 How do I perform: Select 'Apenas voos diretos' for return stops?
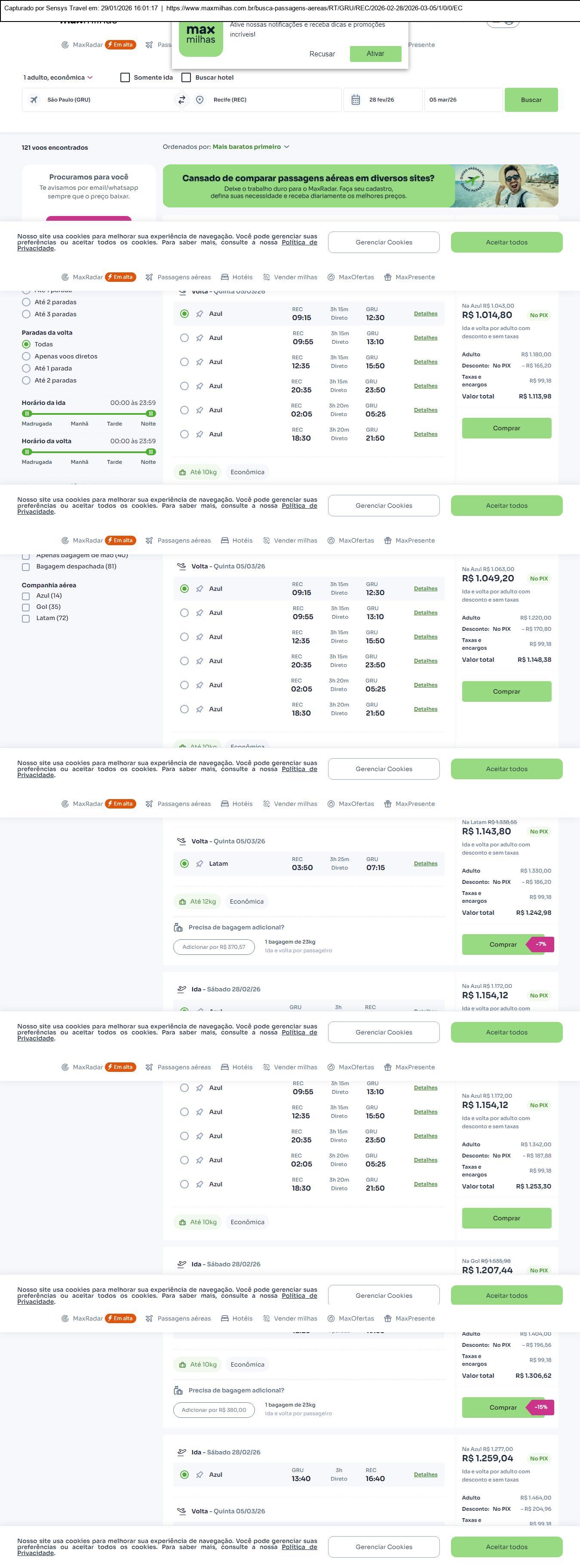coord(26,356)
